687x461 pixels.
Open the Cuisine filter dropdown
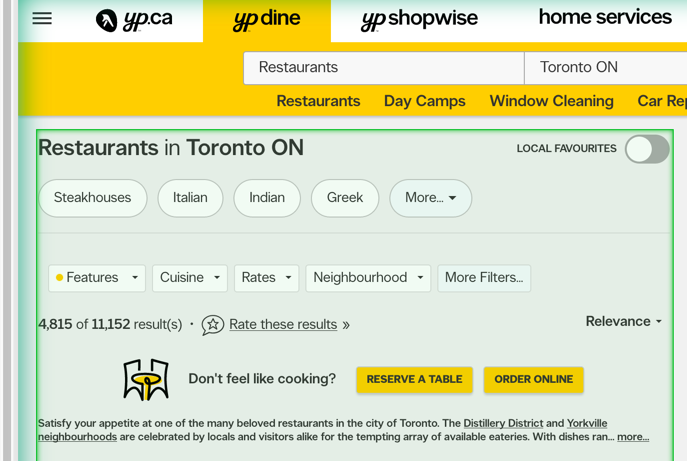coord(190,278)
